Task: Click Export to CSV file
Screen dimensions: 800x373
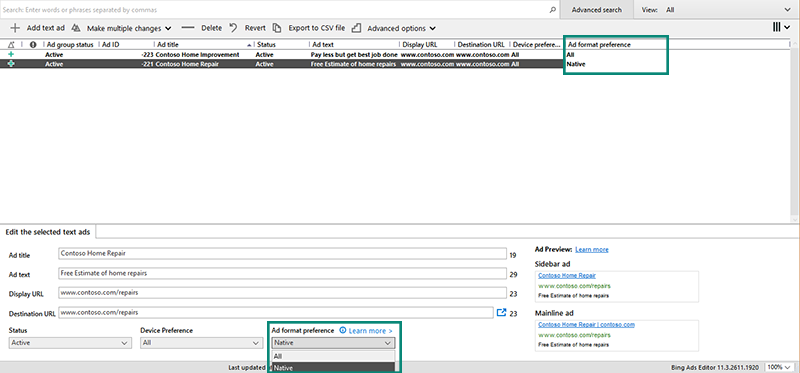Action: click(x=316, y=28)
